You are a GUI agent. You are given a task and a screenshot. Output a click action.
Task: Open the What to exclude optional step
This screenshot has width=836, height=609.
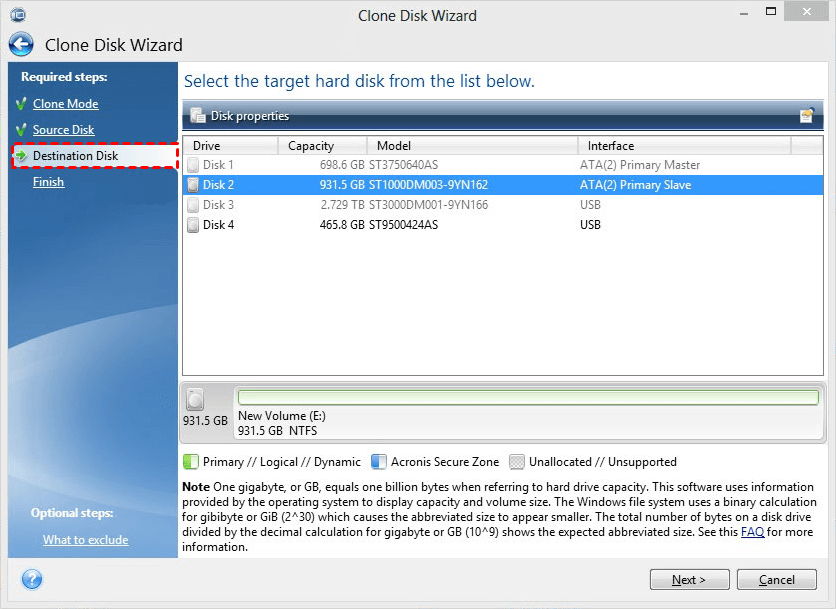click(86, 540)
